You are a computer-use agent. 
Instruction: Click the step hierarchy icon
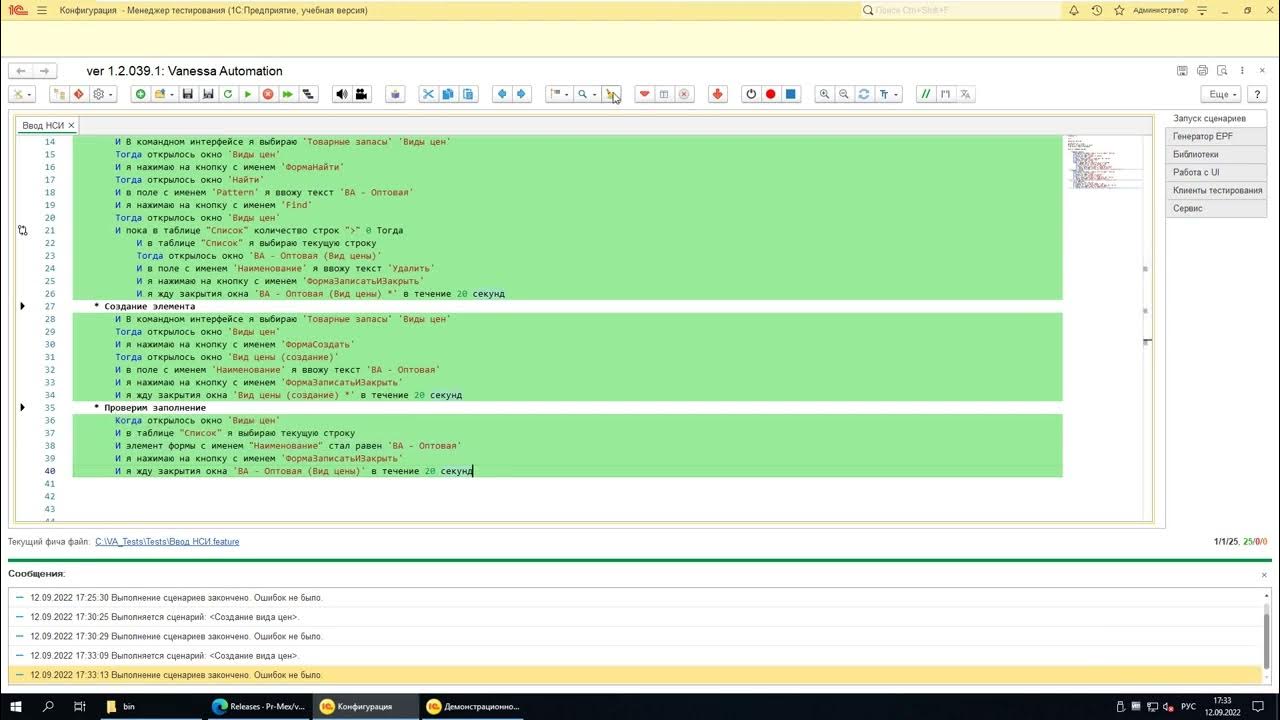tap(309, 94)
